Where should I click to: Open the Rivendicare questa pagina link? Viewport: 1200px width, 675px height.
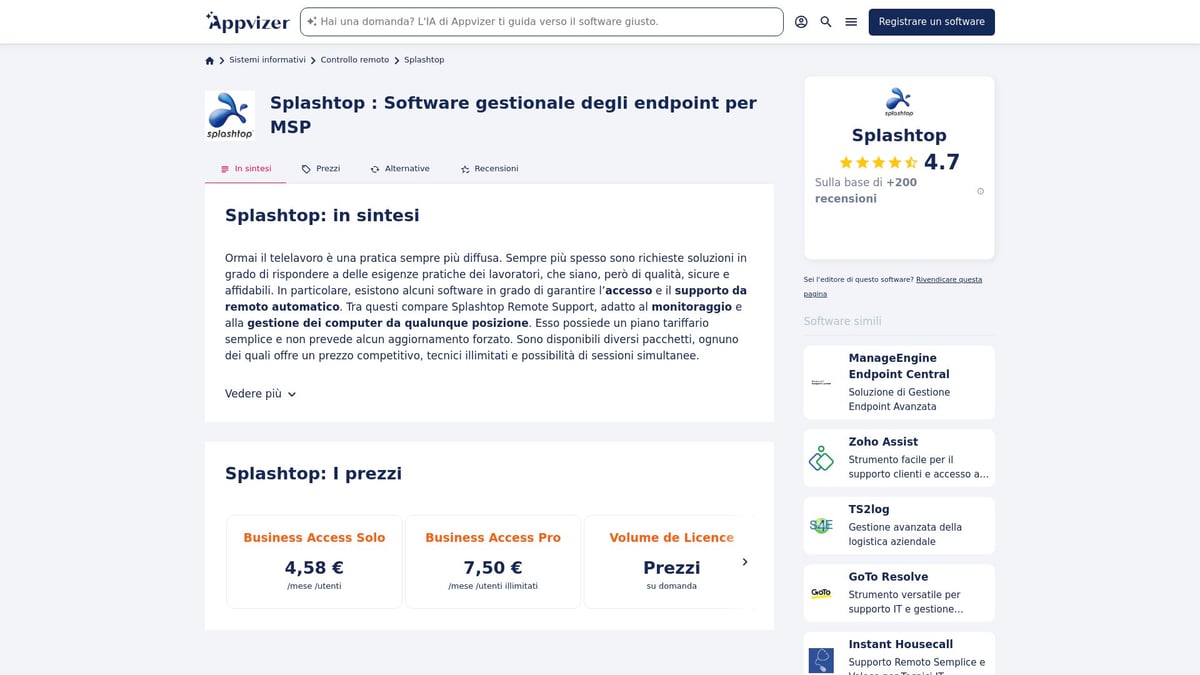tap(949, 279)
